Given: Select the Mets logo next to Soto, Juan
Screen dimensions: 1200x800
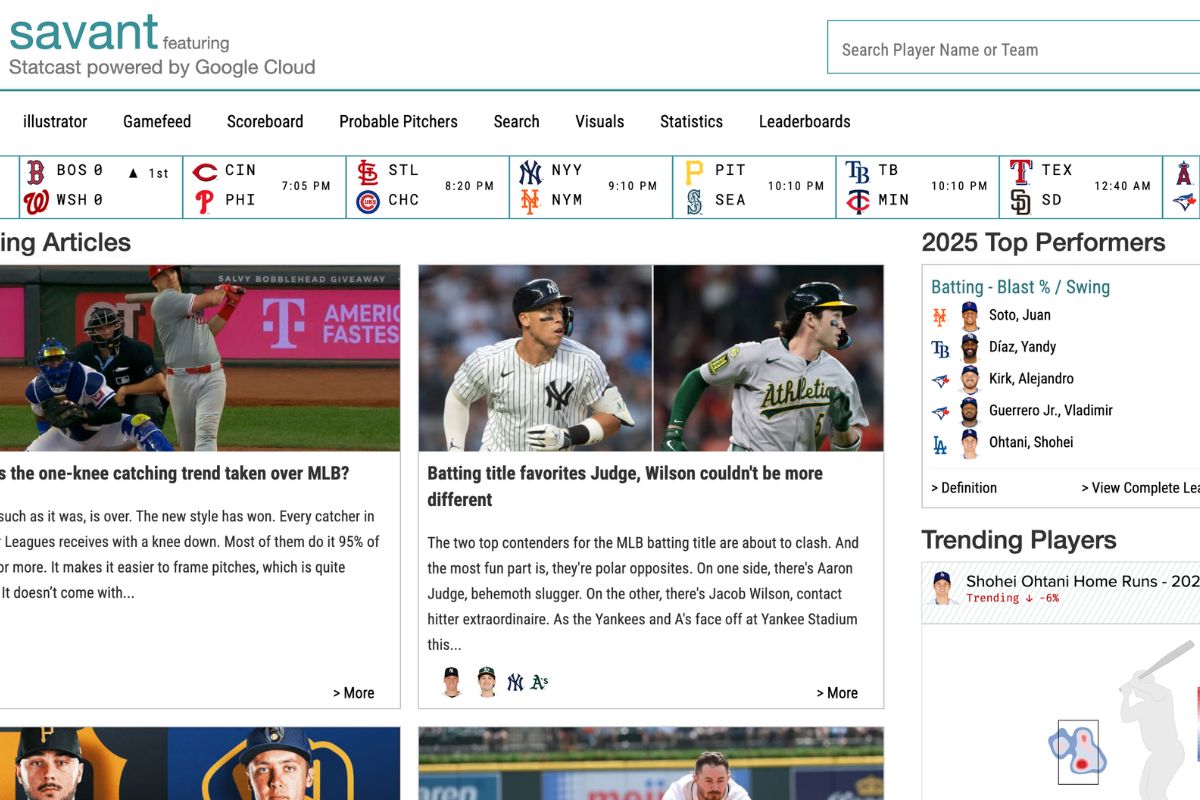Looking at the screenshot, I should [940, 315].
